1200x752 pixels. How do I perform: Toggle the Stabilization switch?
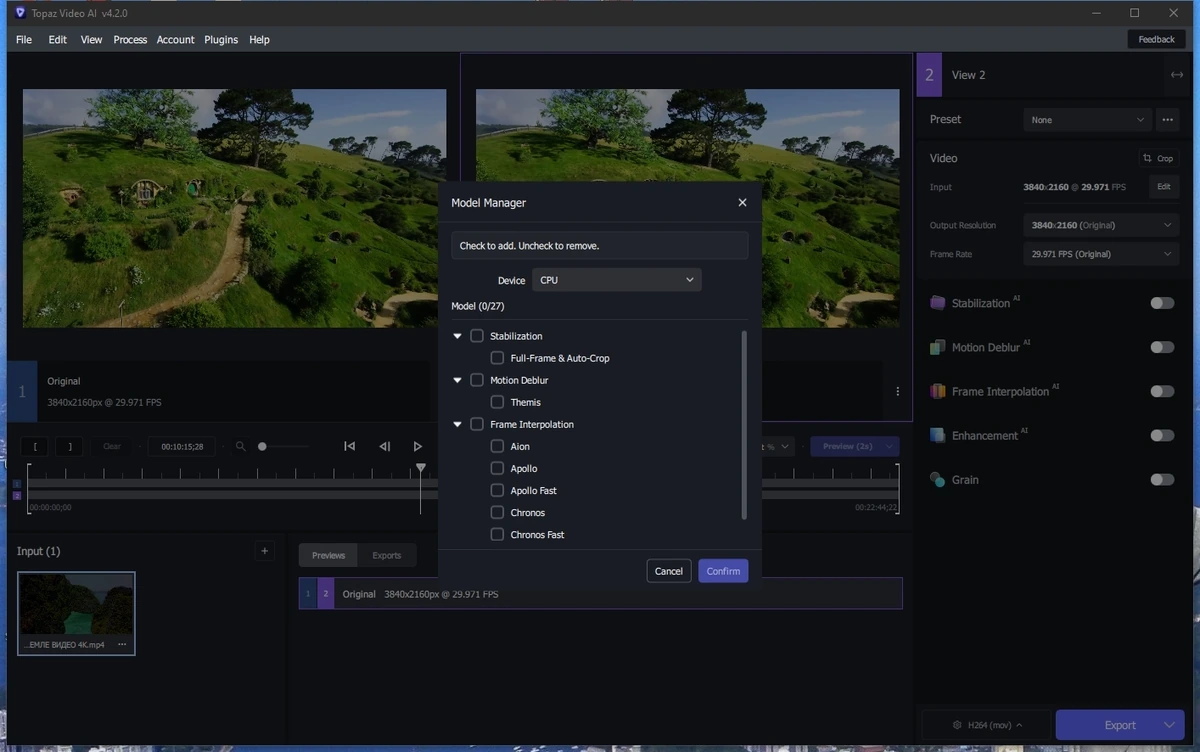click(1162, 303)
